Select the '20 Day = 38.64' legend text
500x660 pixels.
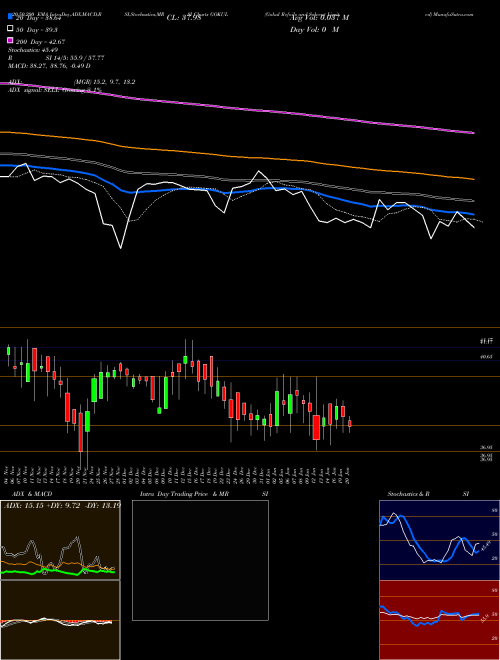(x=39, y=18)
